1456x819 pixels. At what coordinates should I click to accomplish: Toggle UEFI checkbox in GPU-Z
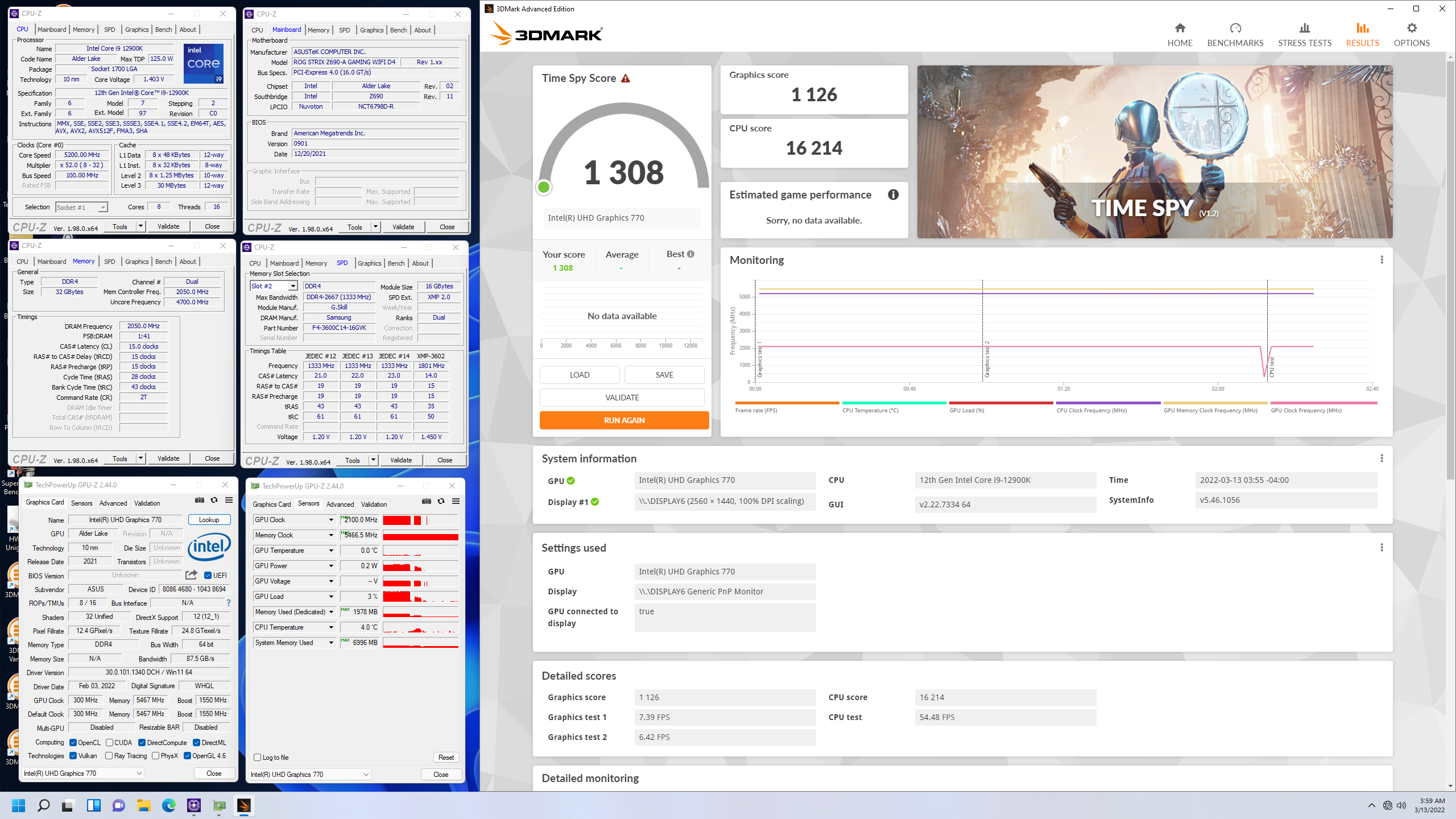208,576
